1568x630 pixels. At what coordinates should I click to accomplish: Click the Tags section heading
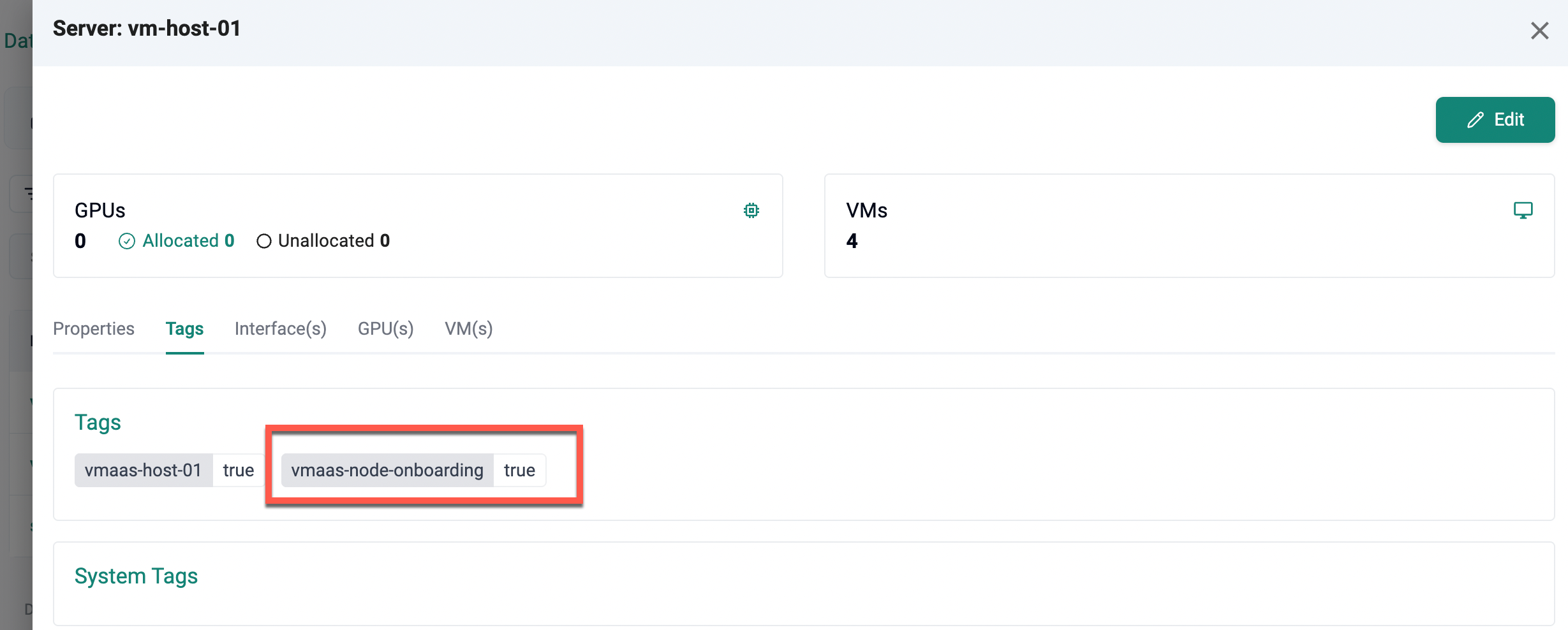pos(98,423)
